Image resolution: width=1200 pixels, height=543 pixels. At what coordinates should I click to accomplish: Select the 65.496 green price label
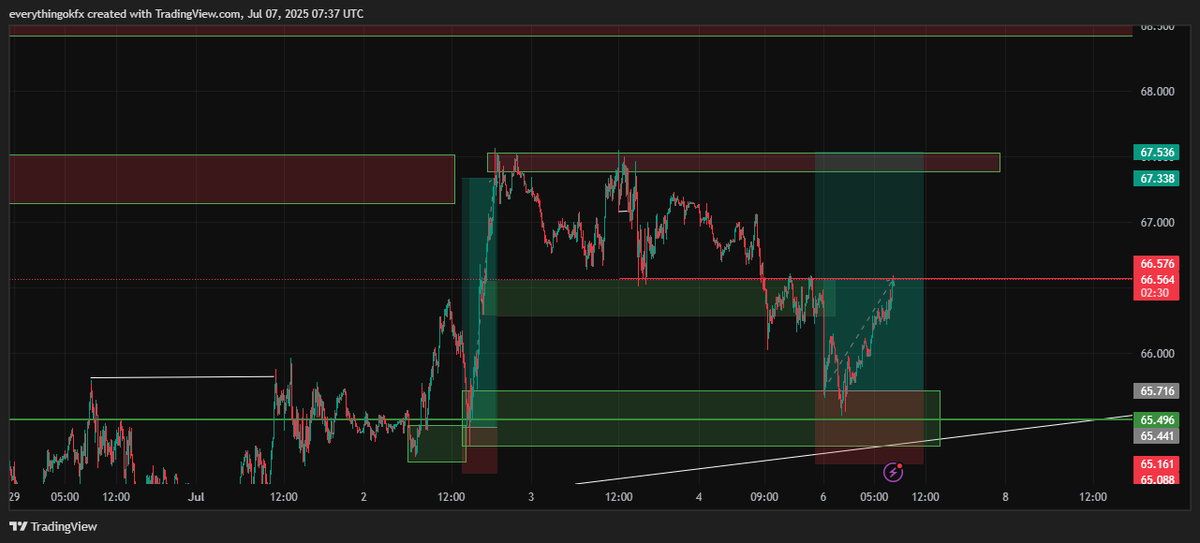[x=1157, y=420]
